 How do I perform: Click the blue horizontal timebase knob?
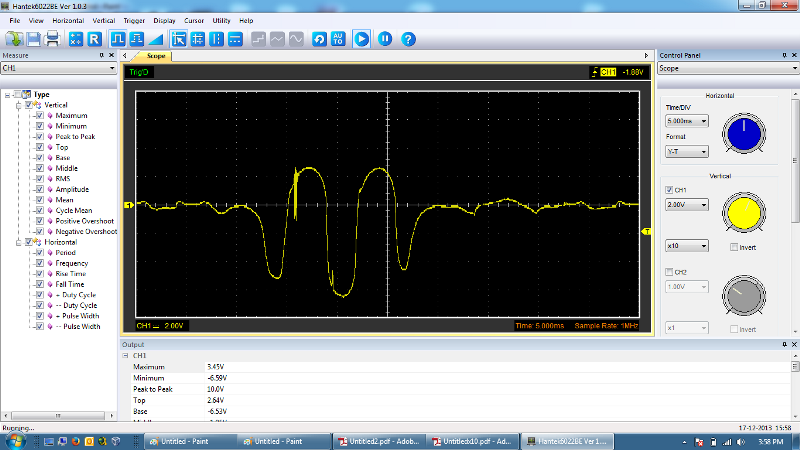(742, 132)
